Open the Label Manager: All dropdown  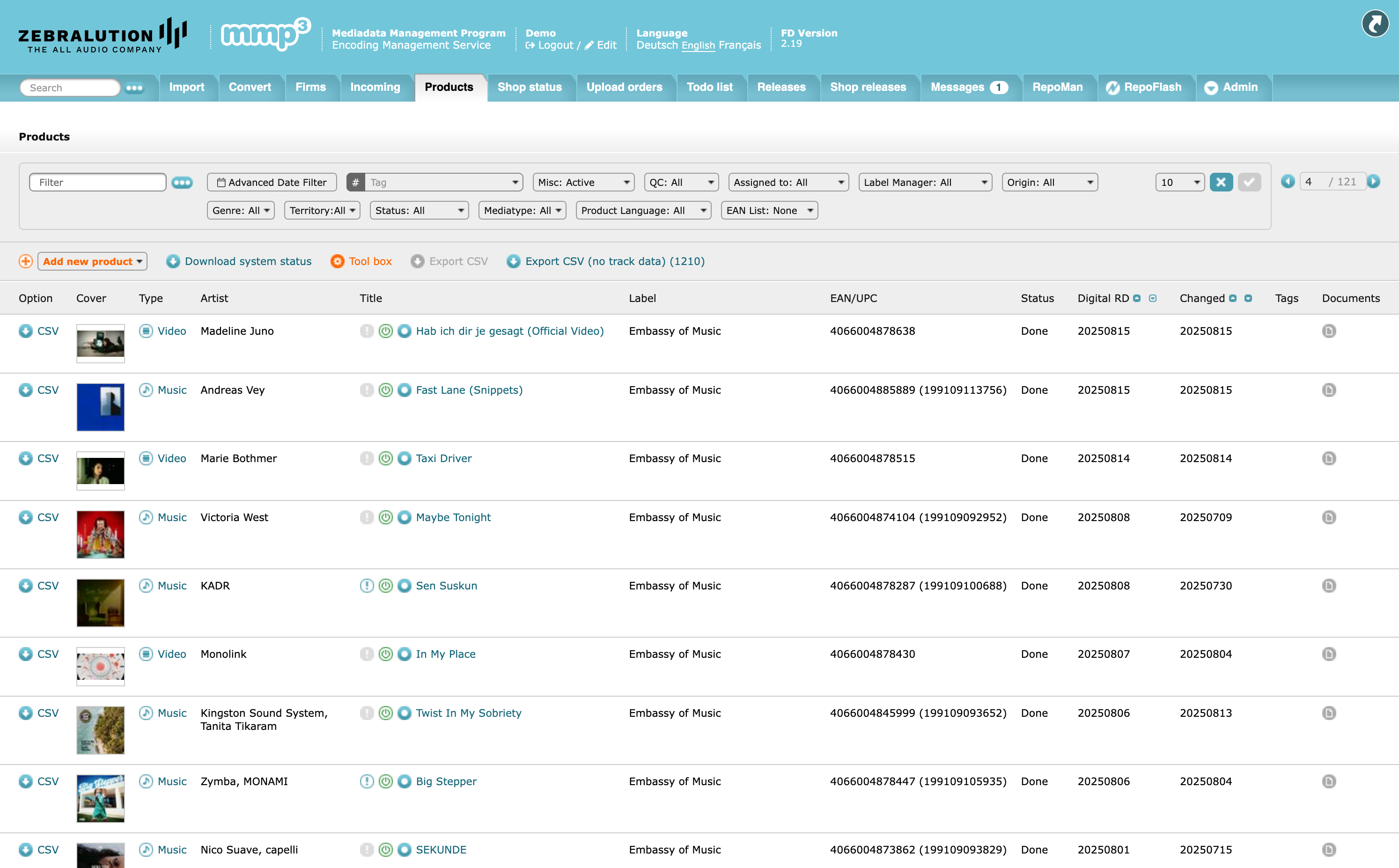[925, 183]
